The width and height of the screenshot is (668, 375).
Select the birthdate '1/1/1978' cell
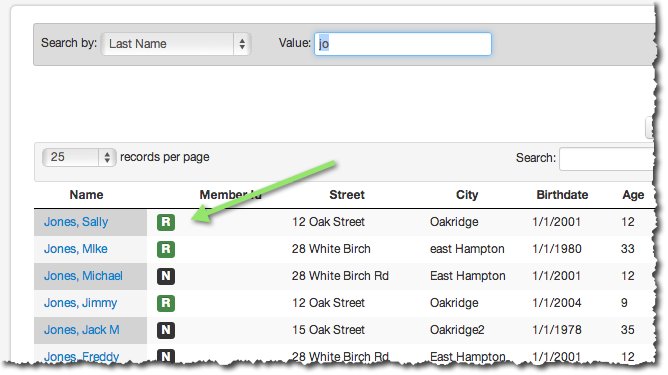556,329
